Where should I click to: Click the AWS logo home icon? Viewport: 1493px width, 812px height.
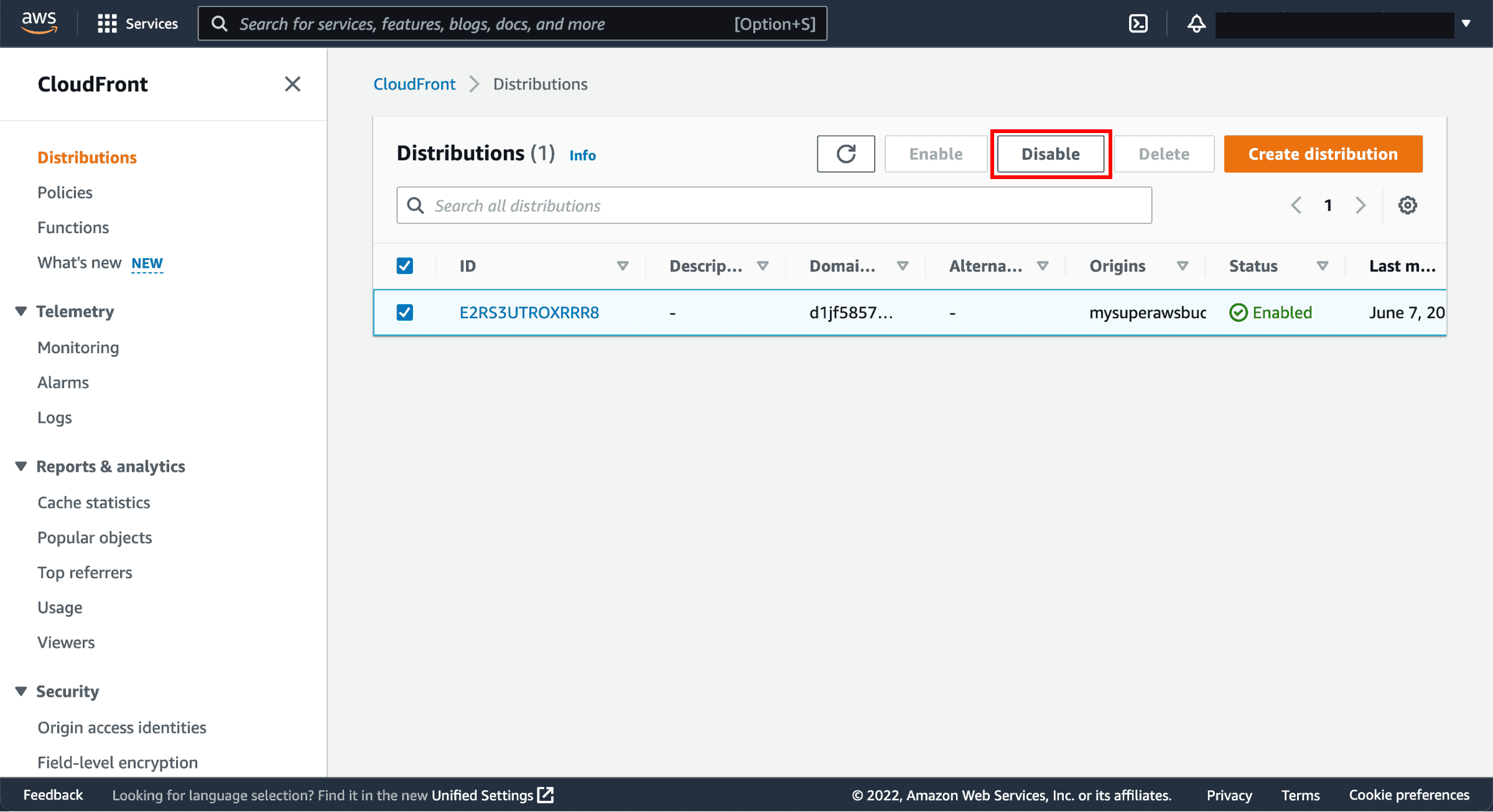39,23
